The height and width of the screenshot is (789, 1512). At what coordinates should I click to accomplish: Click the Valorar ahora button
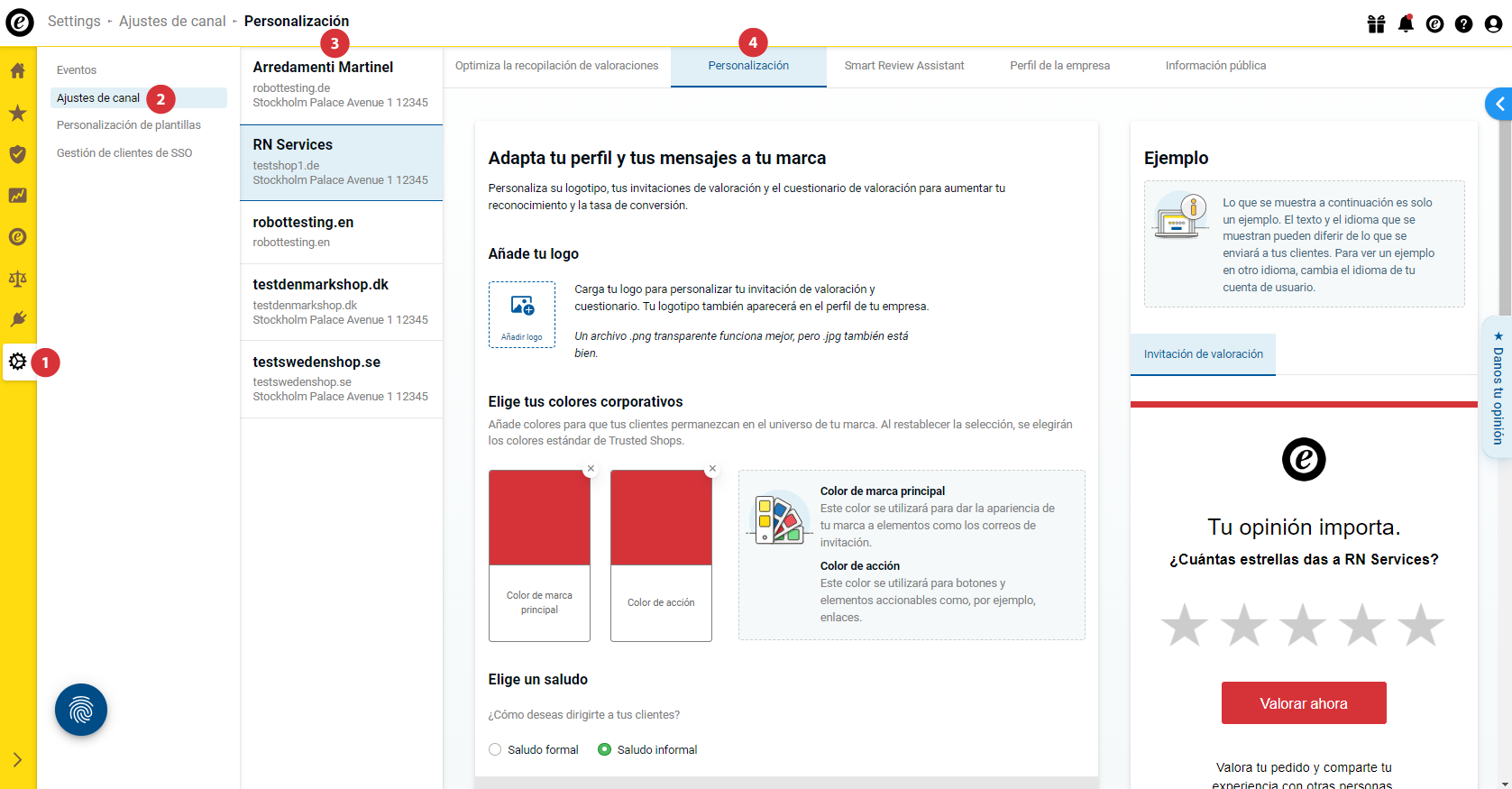[x=1304, y=703]
